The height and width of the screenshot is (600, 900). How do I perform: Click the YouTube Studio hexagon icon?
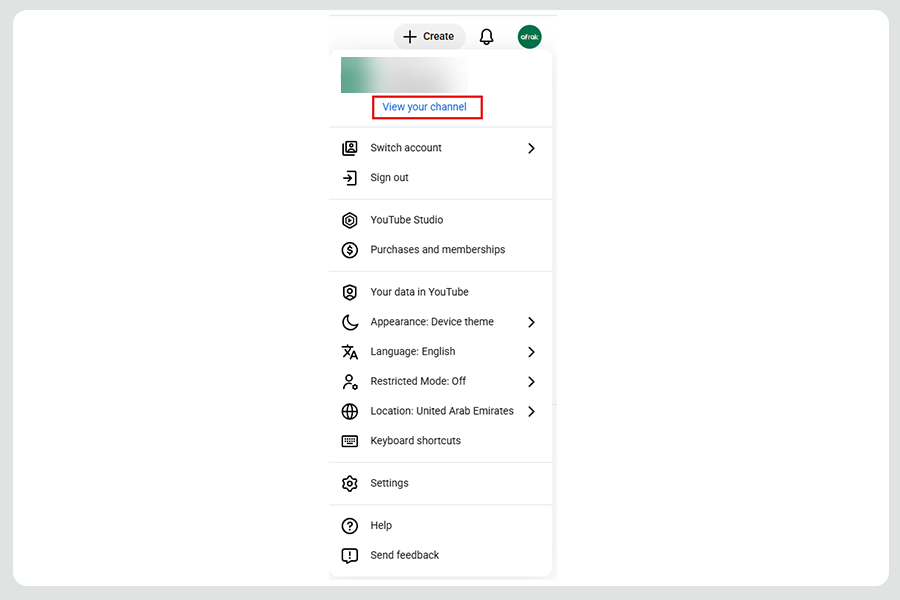[349, 220]
